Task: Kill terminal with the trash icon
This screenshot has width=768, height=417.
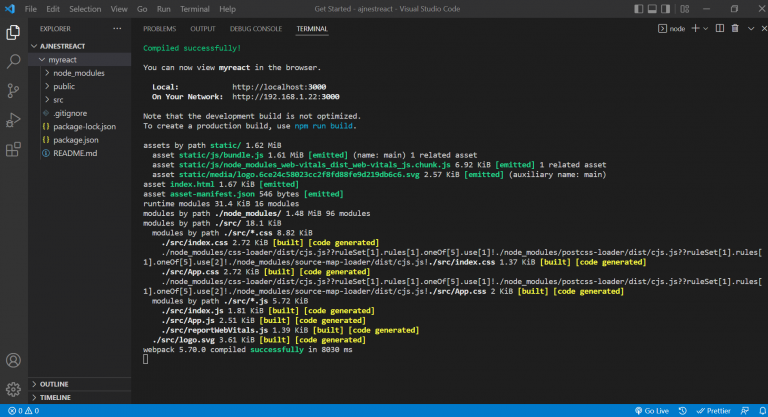Action: coord(733,29)
